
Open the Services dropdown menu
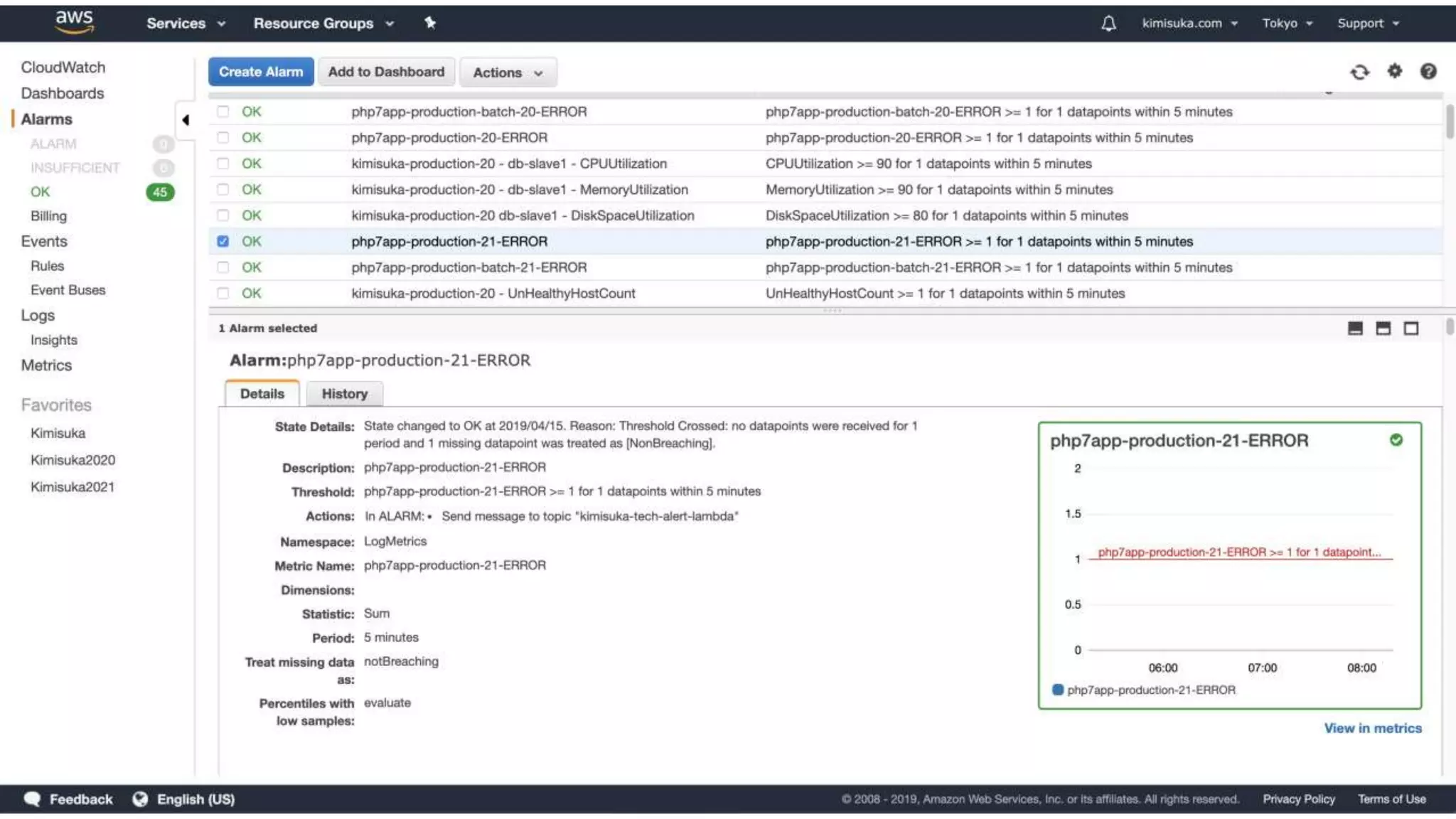[x=186, y=23]
